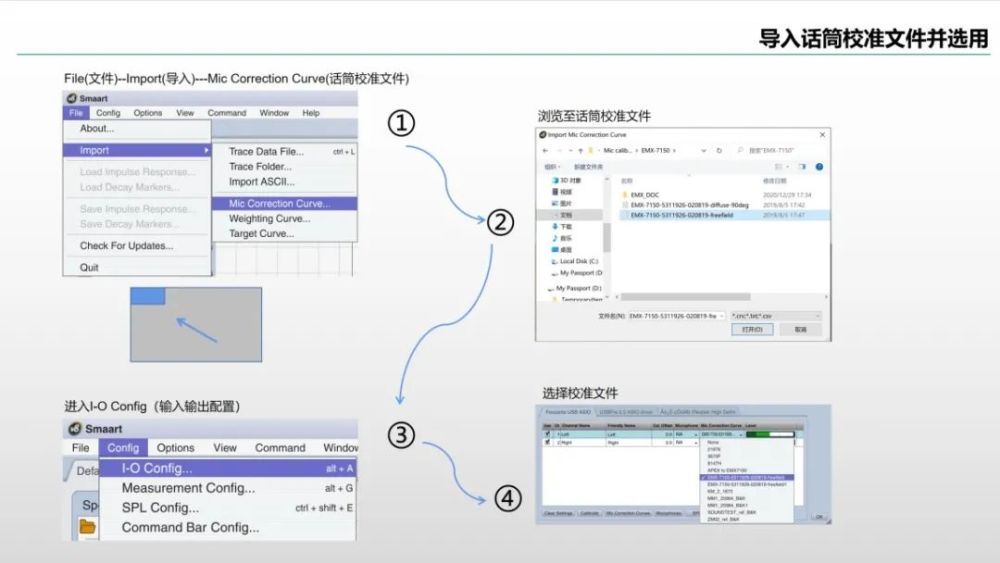Image resolution: width=1000 pixels, height=563 pixels.
Task: Click the Open button in Import dialog
Action: coord(753,329)
